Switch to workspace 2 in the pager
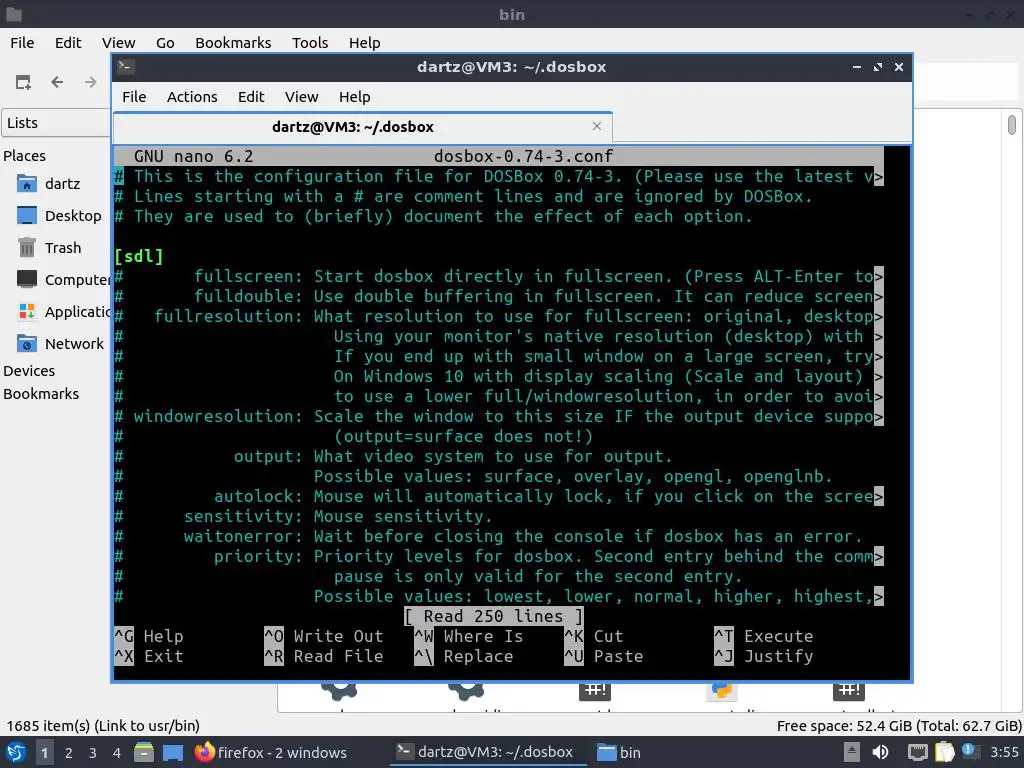This screenshot has width=1024, height=768. [x=69, y=752]
